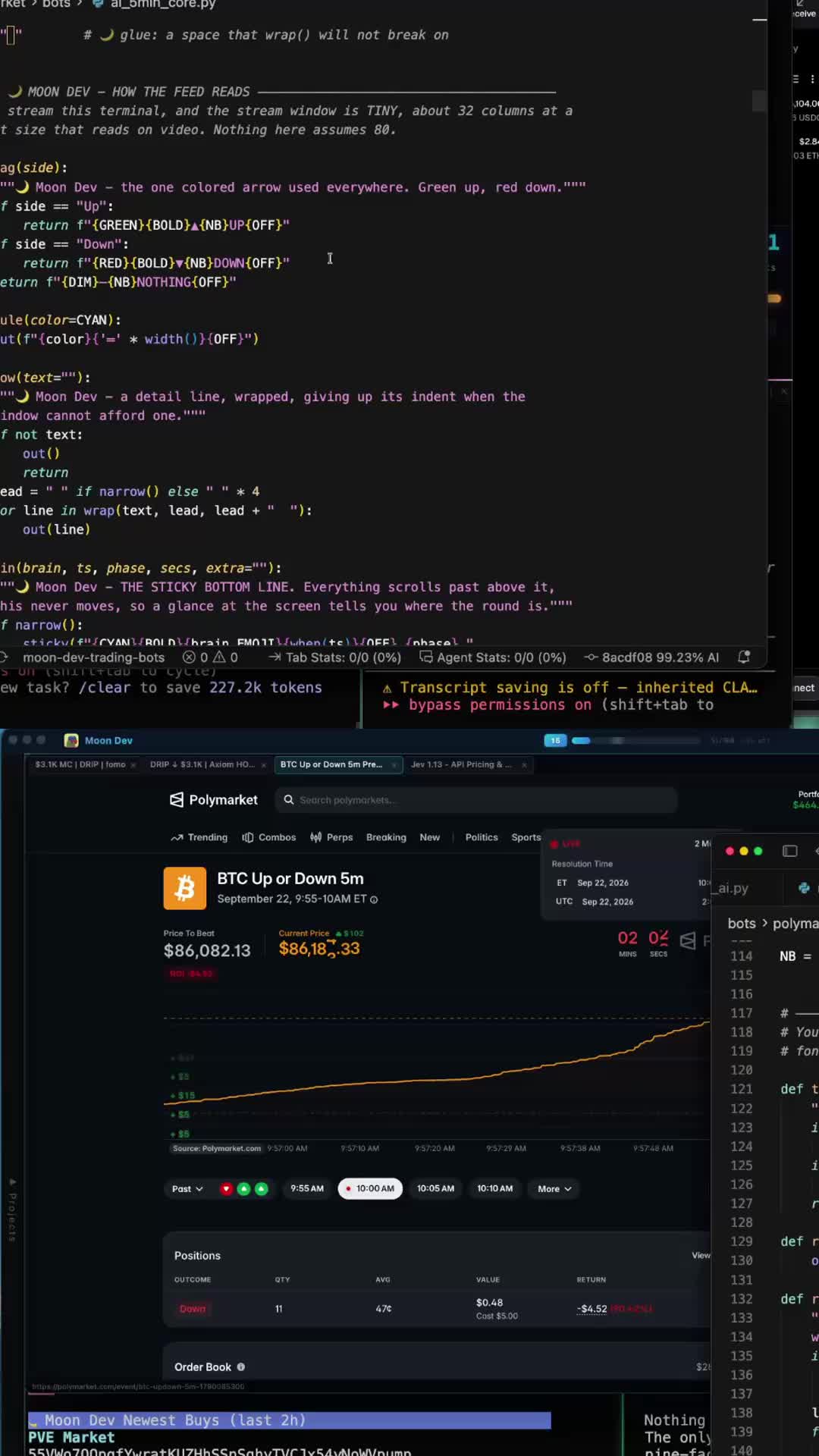
Task: Toggle the sidebar layout icon in the right editor window
Action: tap(789, 851)
